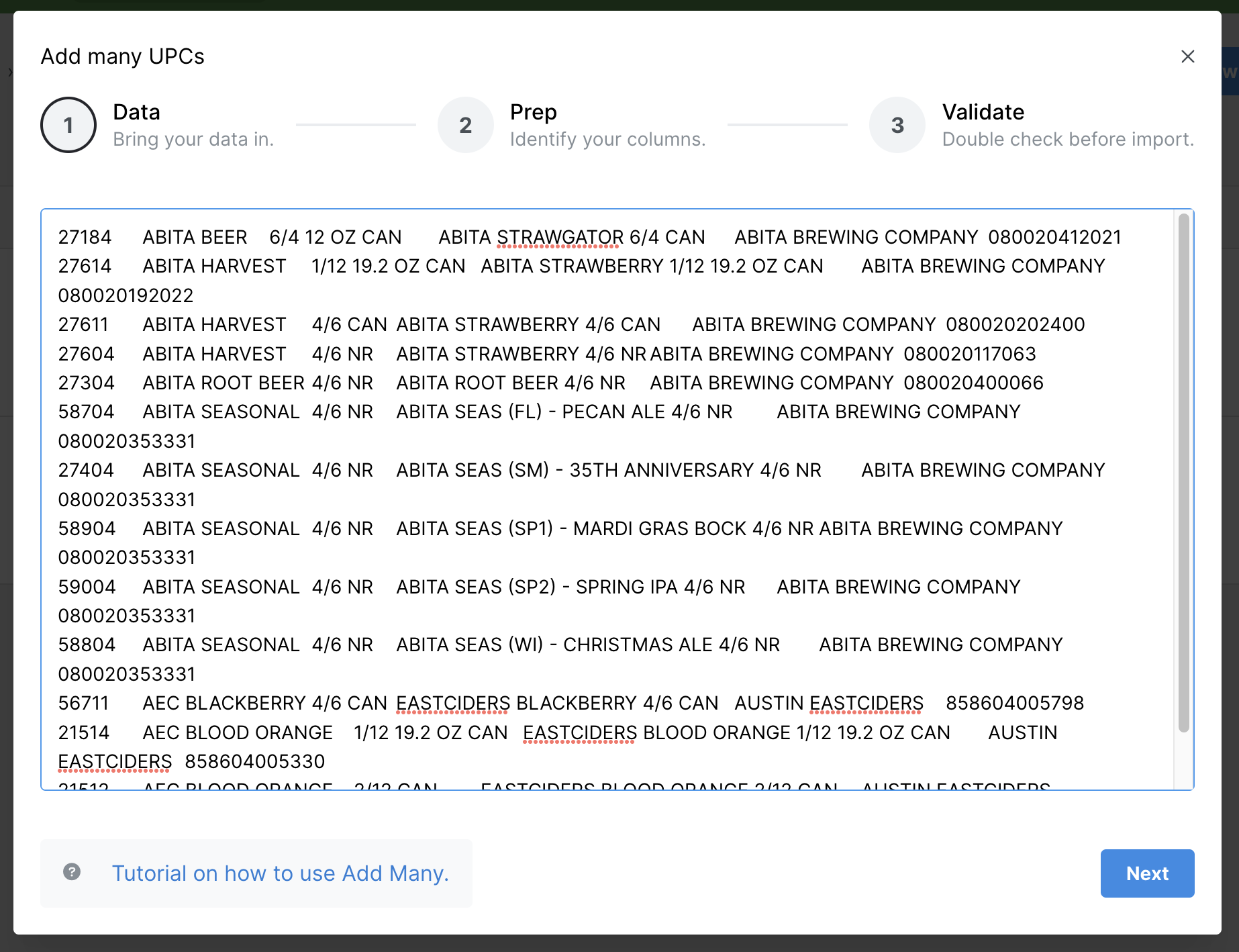Click text AEC BLACKBERRY in the data
Image resolution: width=1239 pixels, height=952 pixels.
point(224,703)
